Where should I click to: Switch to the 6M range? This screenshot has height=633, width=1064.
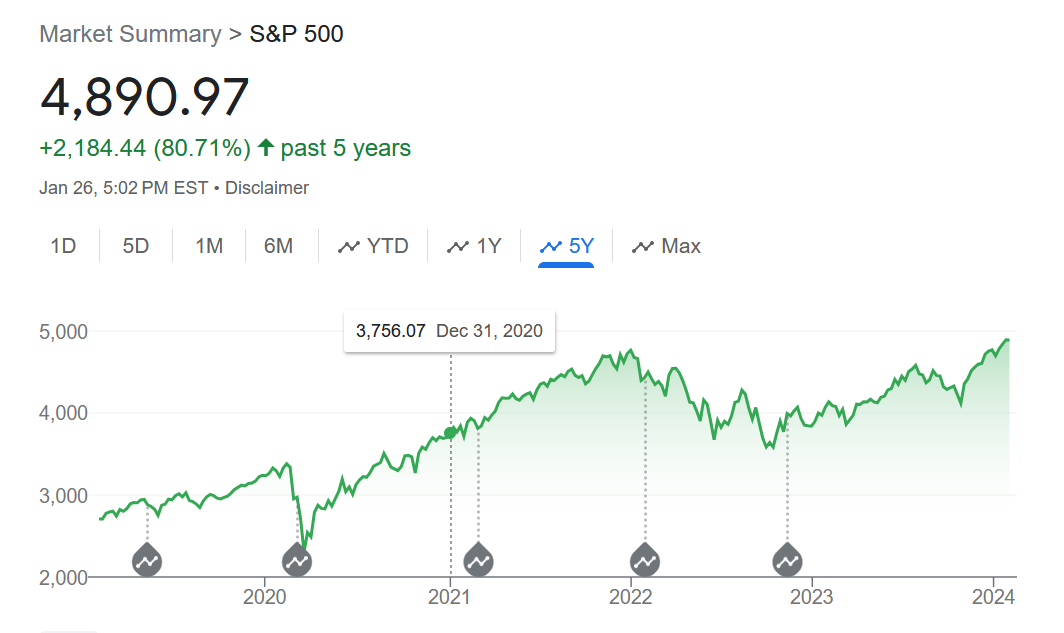pos(281,245)
